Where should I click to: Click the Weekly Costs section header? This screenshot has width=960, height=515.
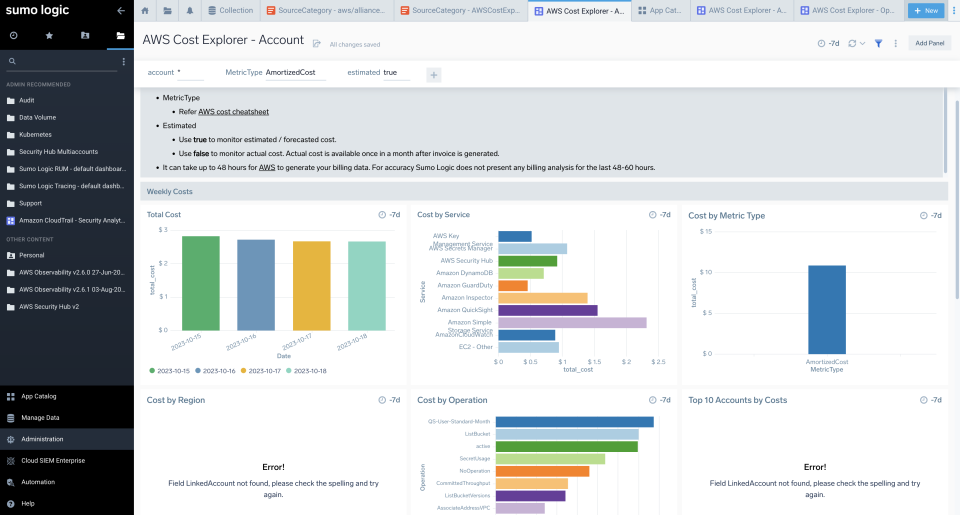click(544, 192)
